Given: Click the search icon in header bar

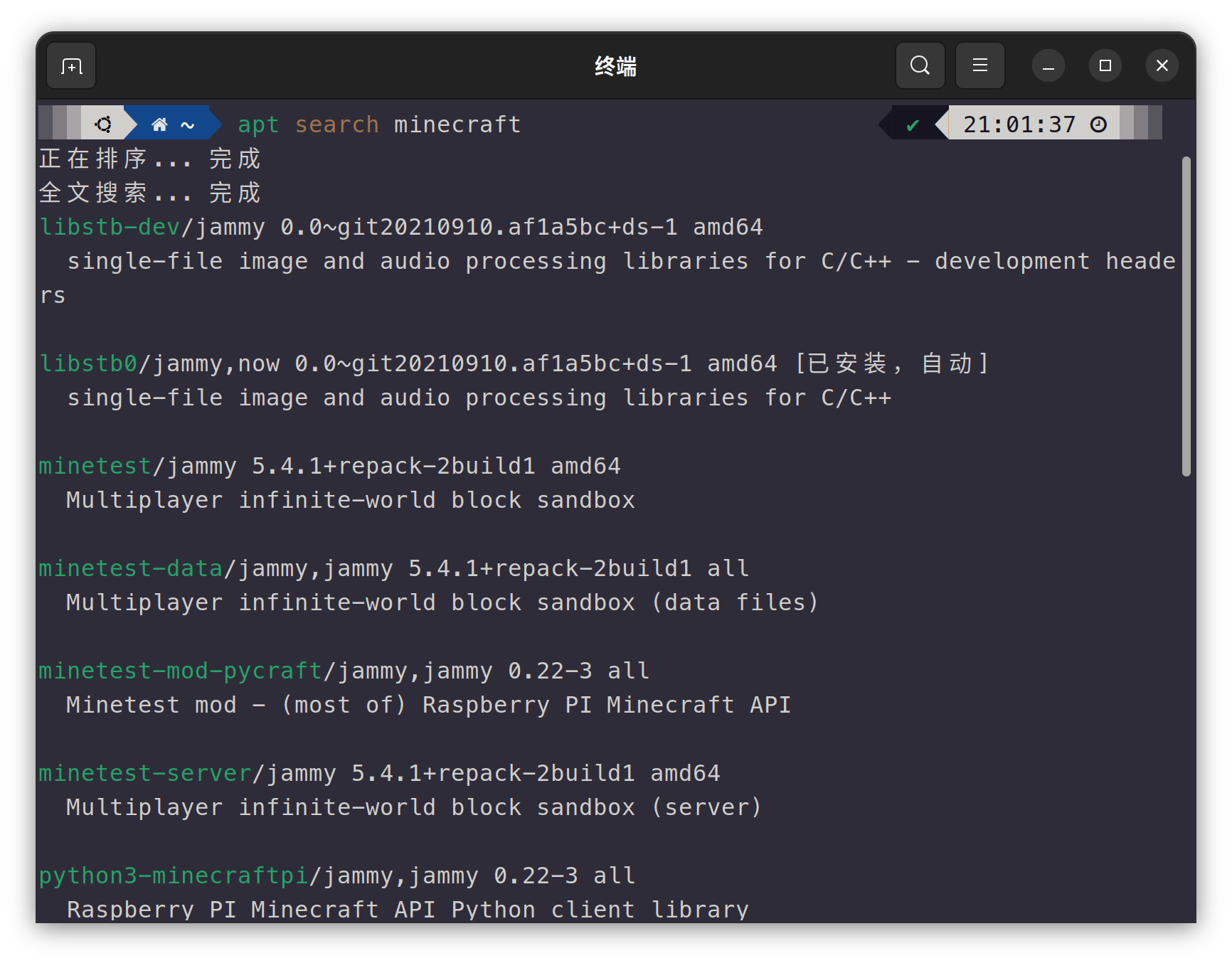Looking at the screenshot, I should (920, 65).
